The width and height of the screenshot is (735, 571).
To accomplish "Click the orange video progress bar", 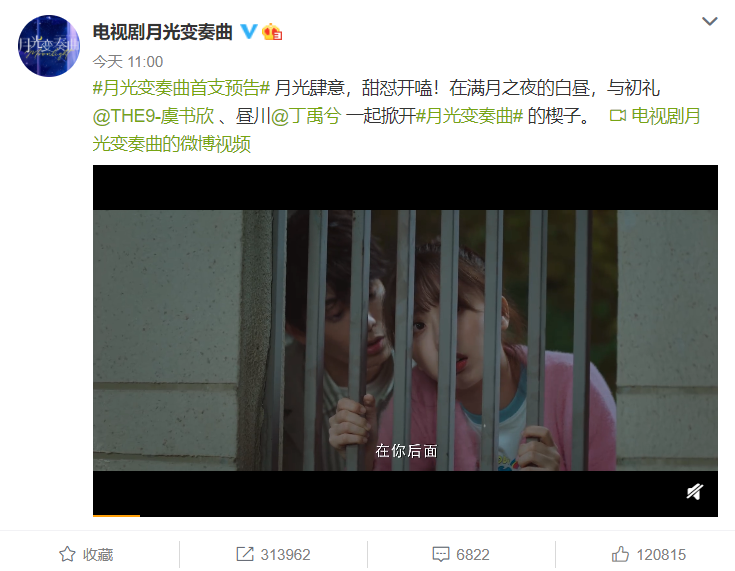I will 116,516.
